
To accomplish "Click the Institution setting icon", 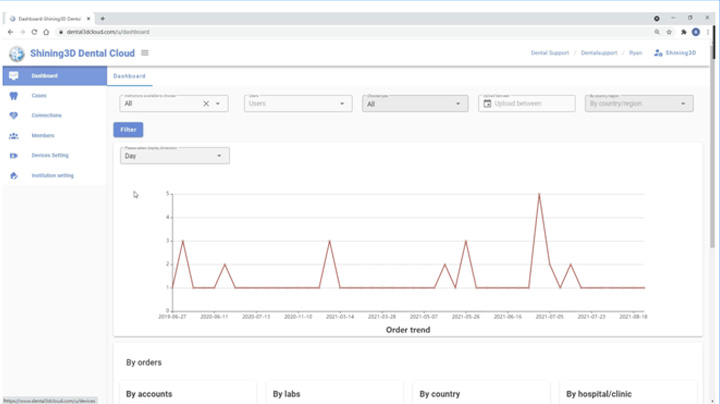I will 13,176.
